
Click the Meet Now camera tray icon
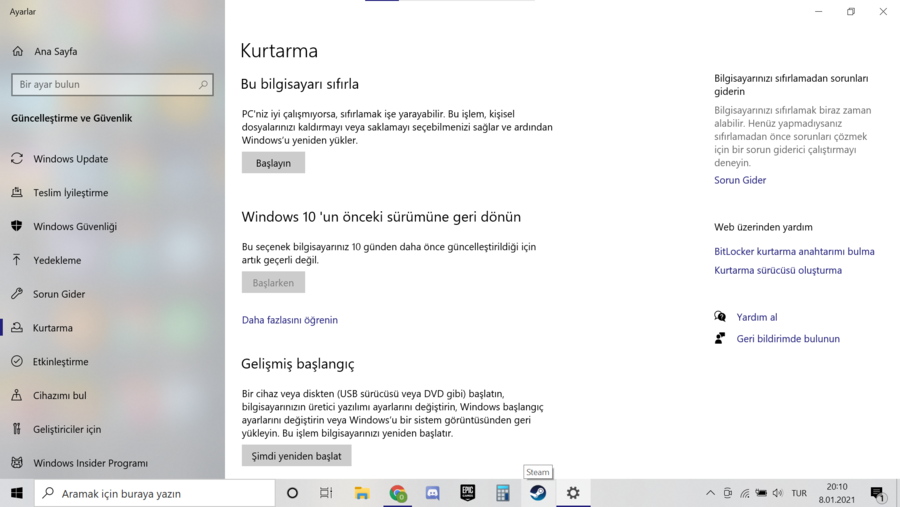(x=727, y=493)
